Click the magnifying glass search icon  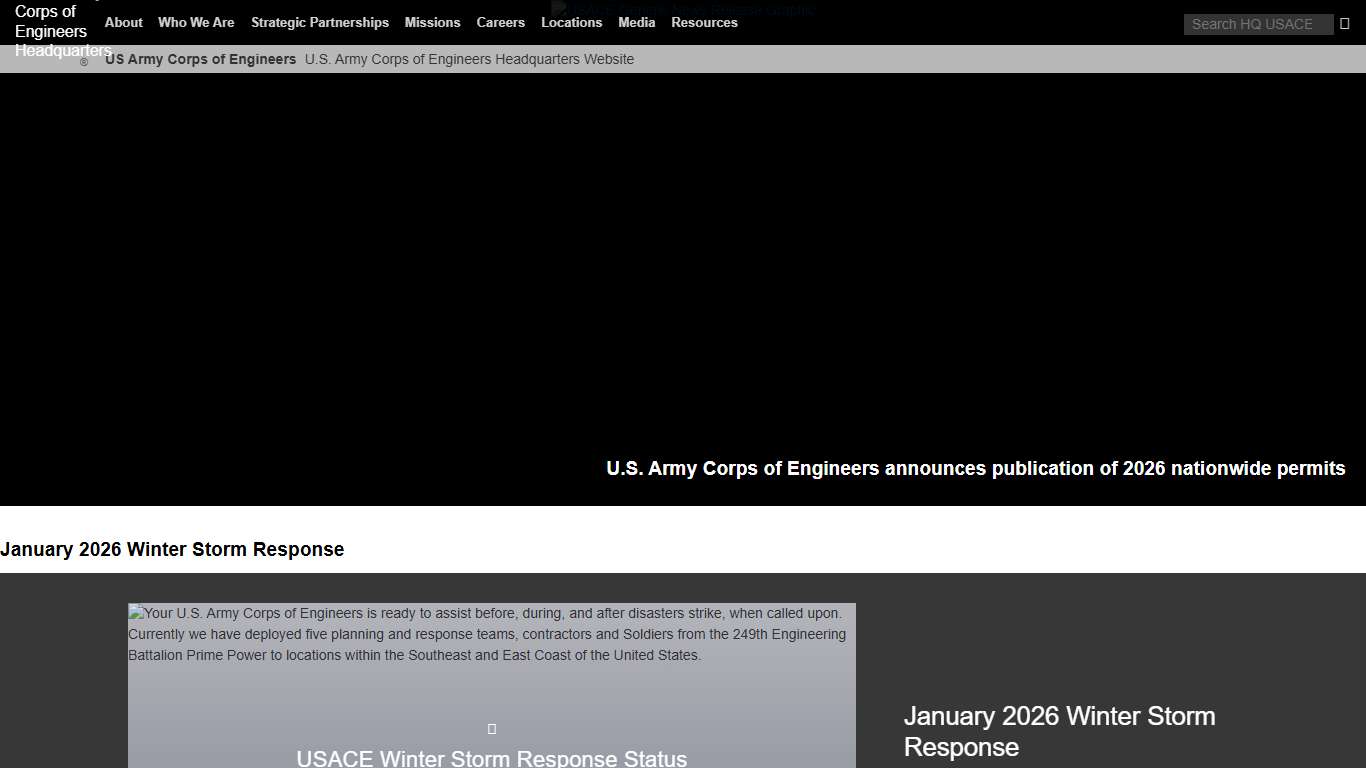(1345, 23)
